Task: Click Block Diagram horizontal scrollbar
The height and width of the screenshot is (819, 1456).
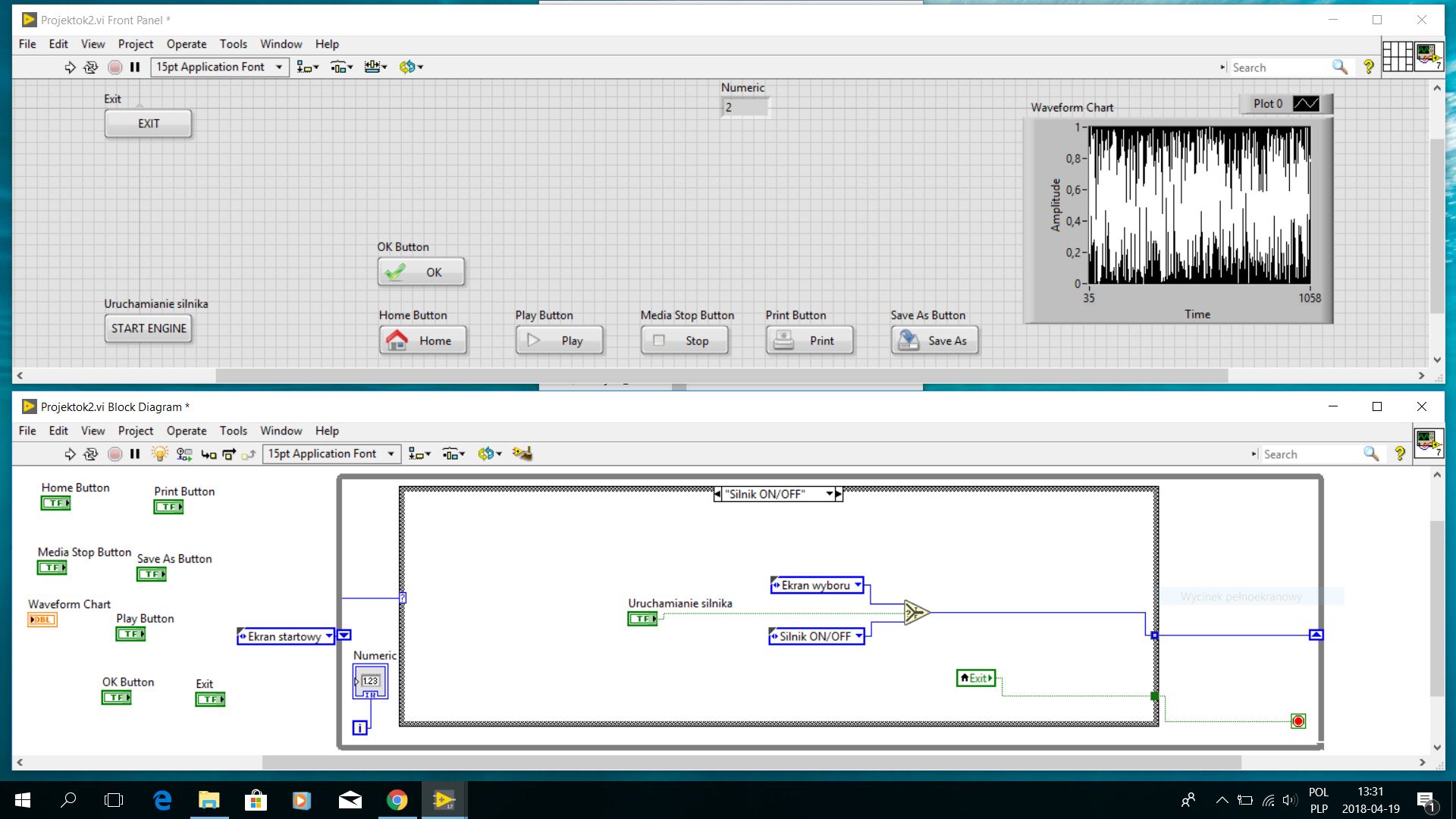Action: click(x=751, y=762)
